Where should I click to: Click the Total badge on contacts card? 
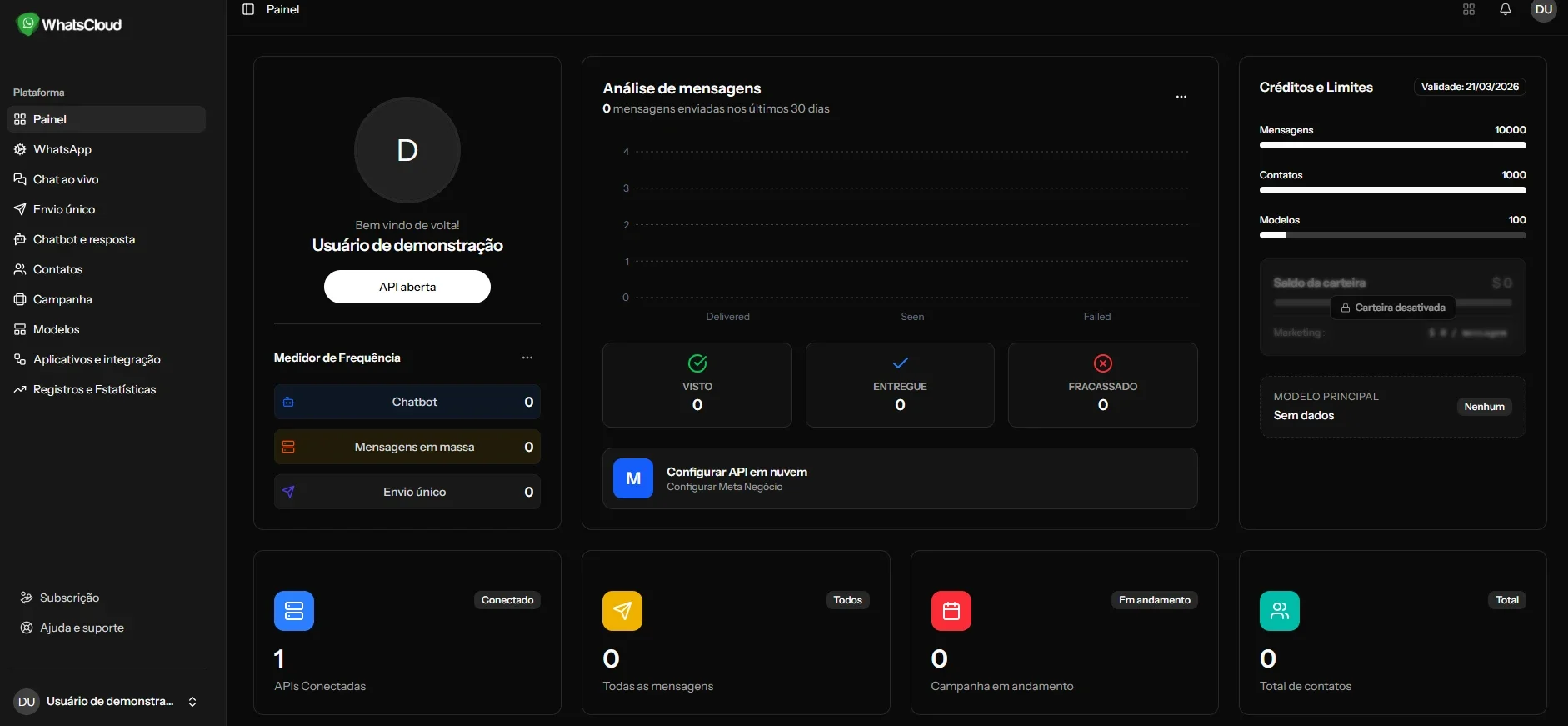(x=1507, y=600)
